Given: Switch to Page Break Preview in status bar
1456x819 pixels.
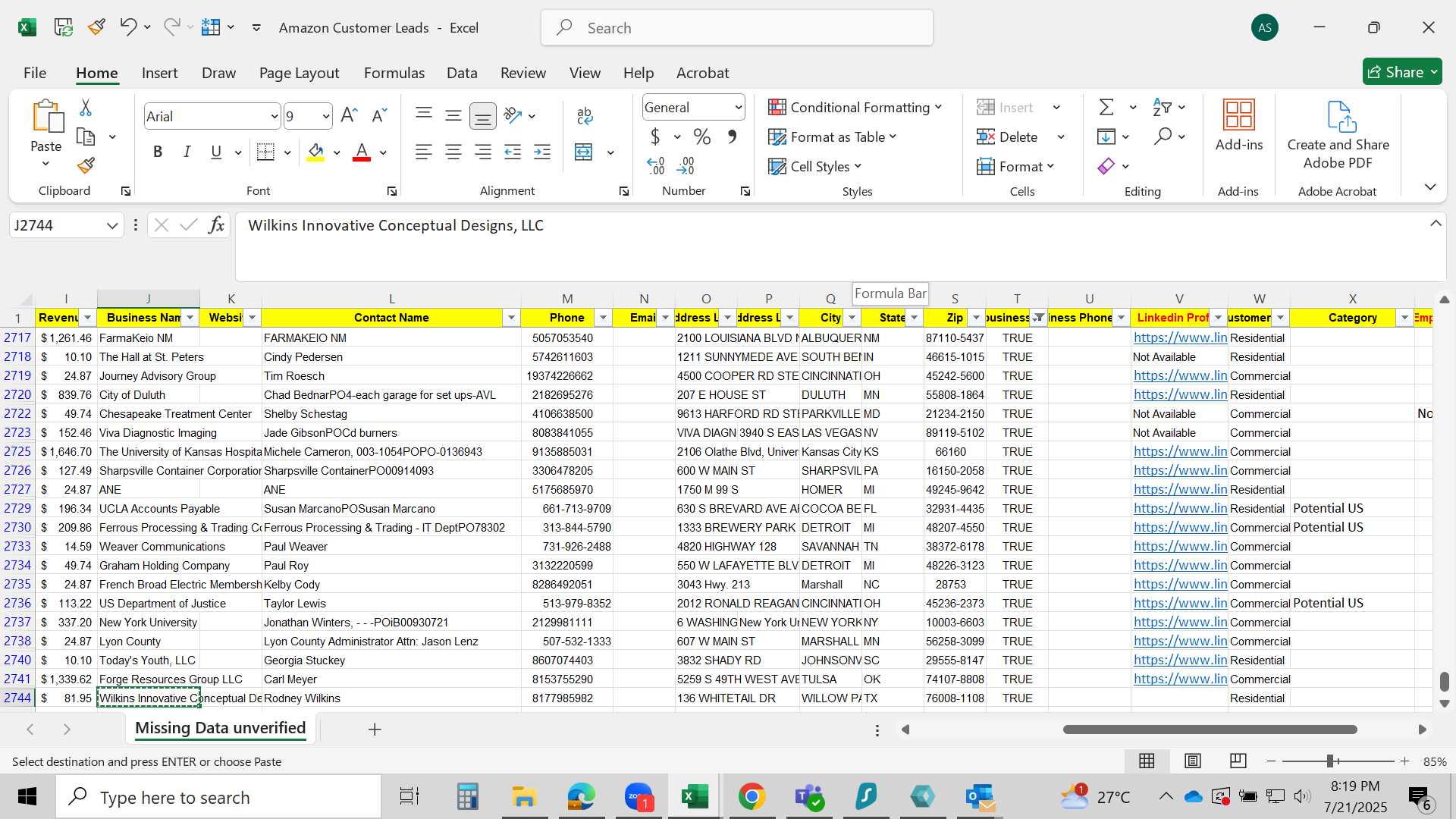Looking at the screenshot, I should pyautogui.click(x=1238, y=761).
